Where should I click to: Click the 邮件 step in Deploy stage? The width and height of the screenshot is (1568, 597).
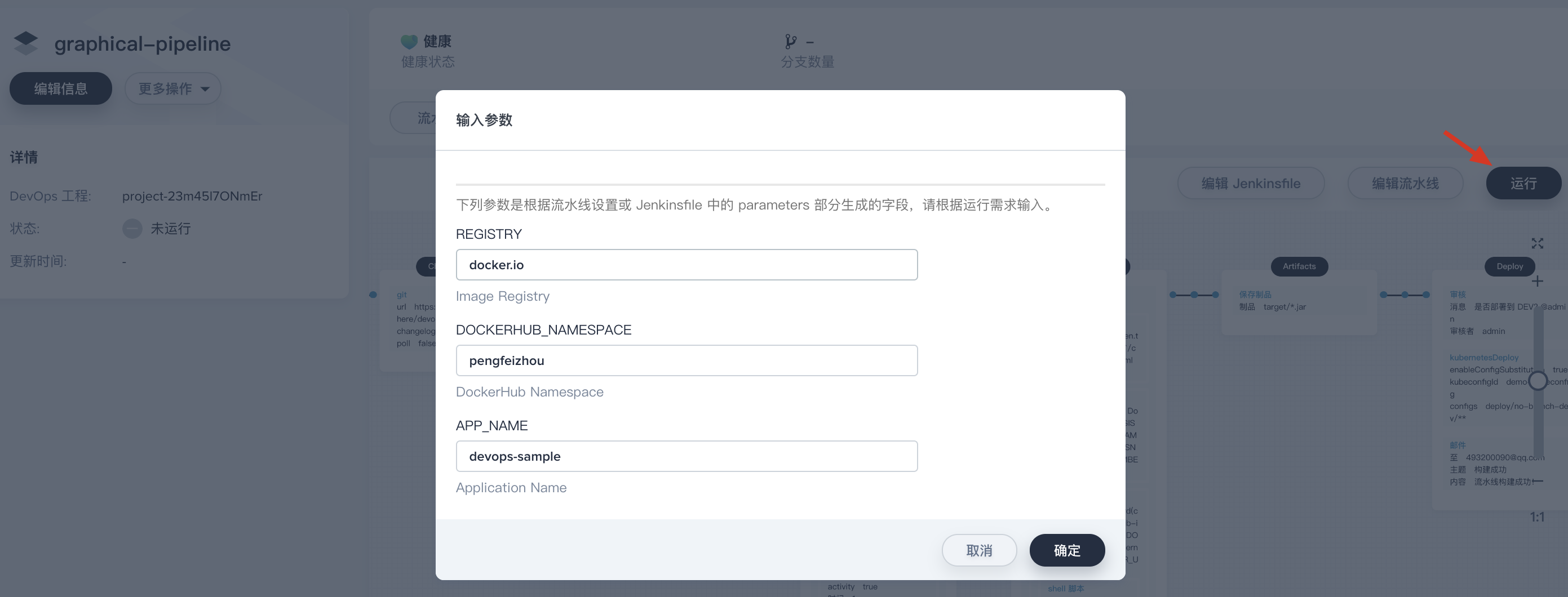click(1457, 445)
